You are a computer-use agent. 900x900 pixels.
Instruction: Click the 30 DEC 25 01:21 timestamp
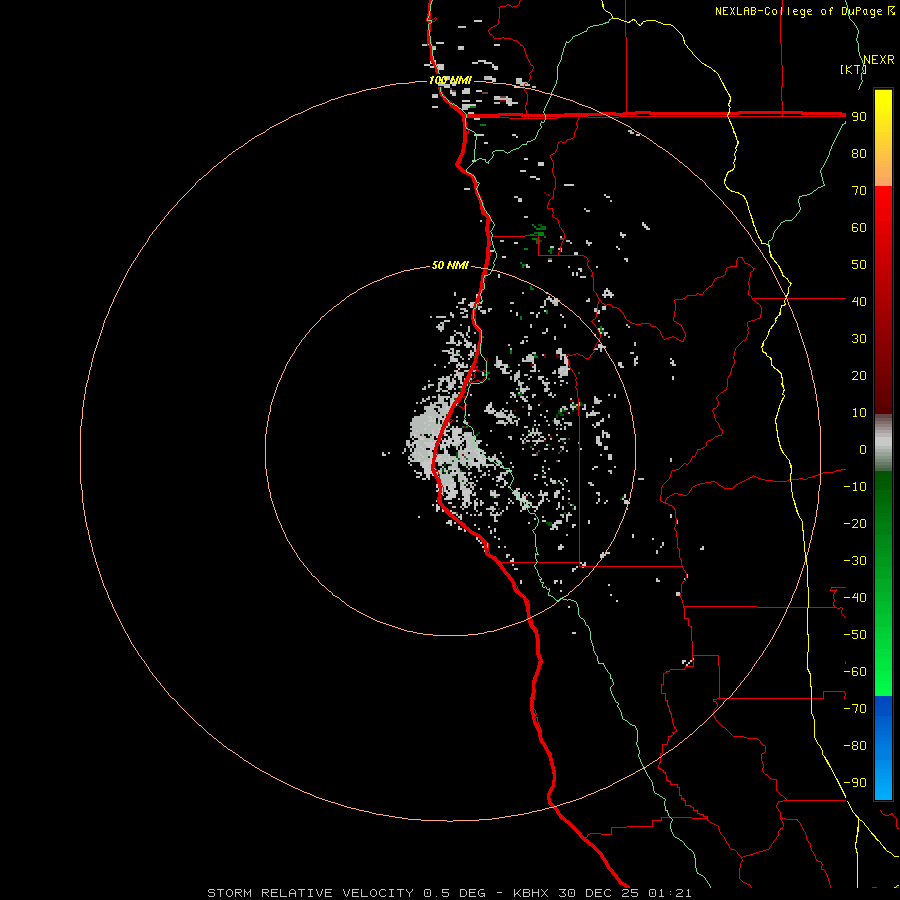coord(624,893)
